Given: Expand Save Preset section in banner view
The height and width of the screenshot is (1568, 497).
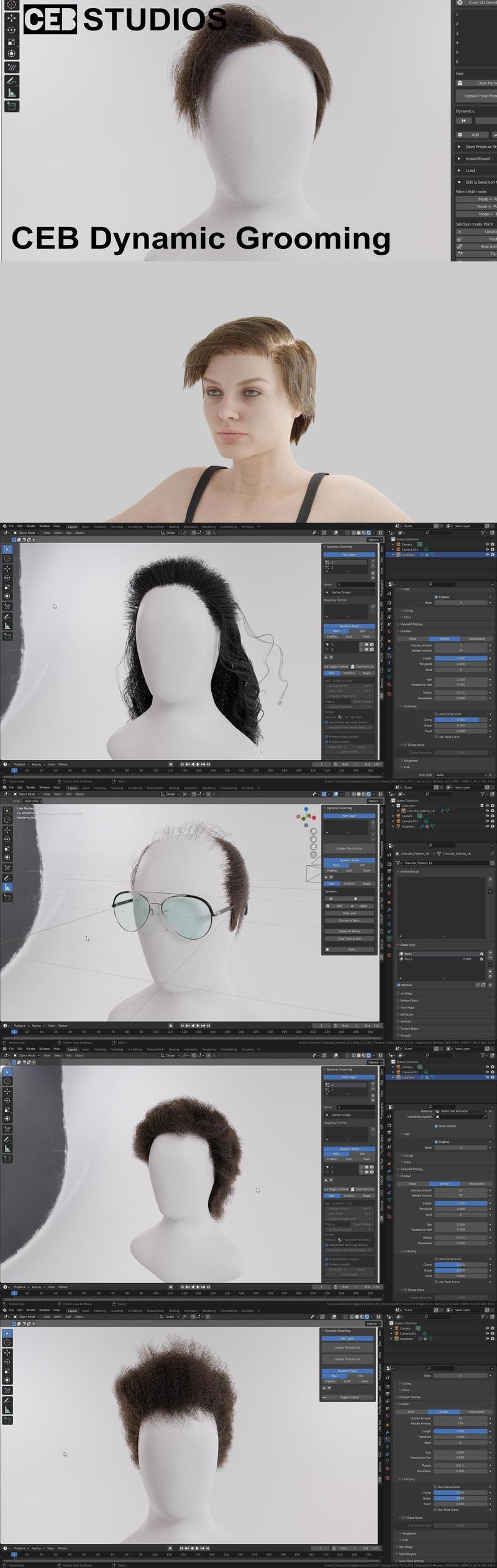Looking at the screenshot, I should [x=477, y=147].
